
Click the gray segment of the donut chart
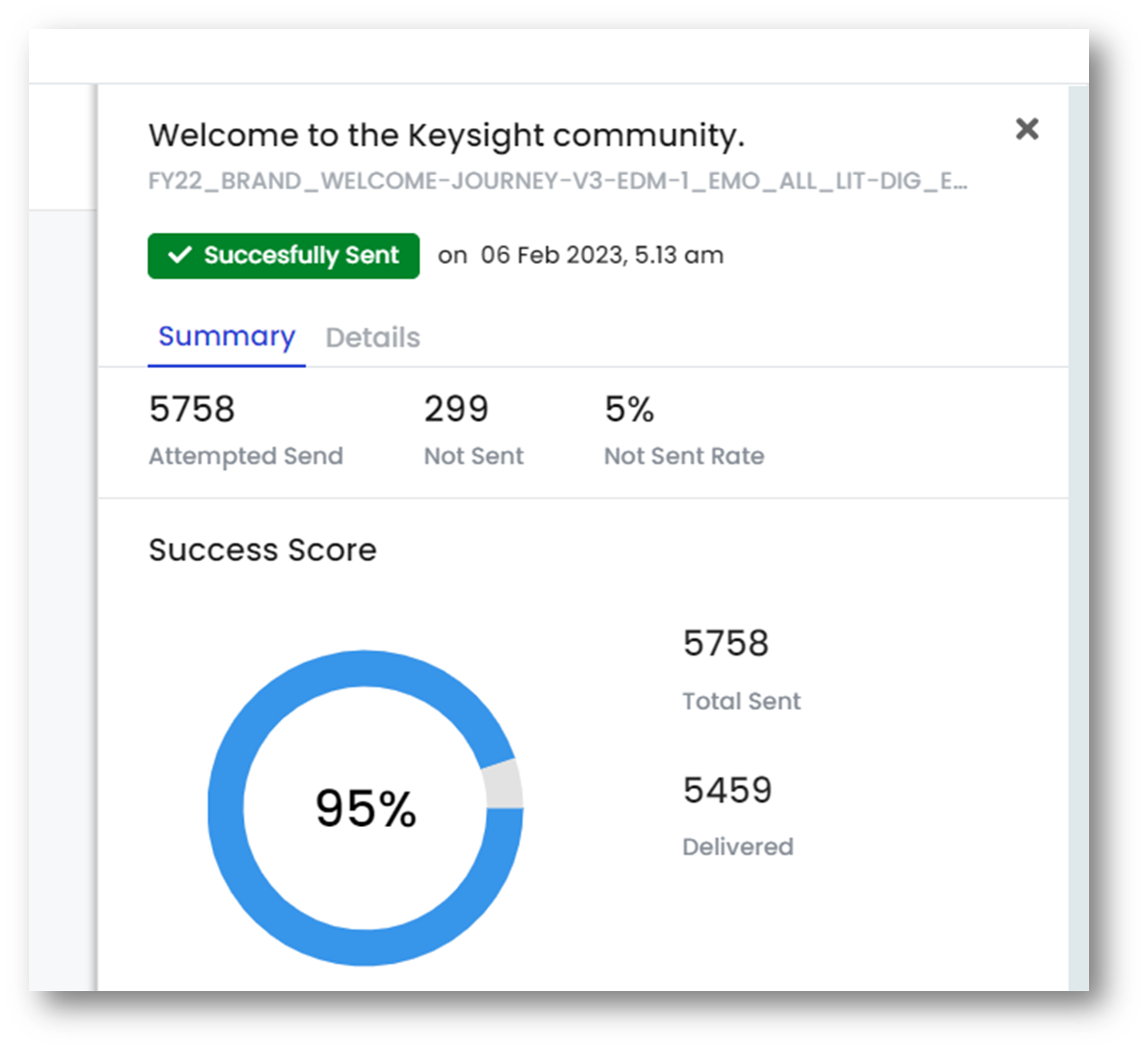[x=504, y=784]
